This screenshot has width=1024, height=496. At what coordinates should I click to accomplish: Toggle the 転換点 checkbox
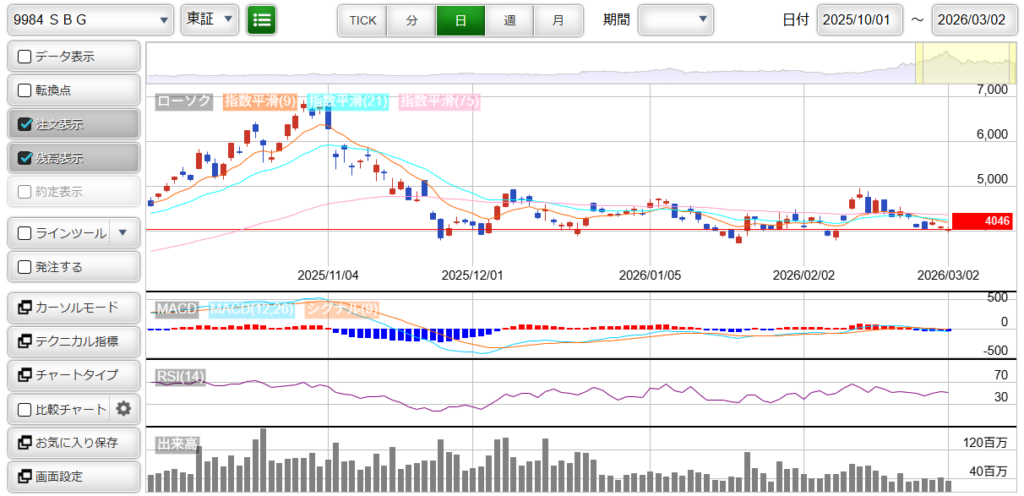coord(25,90)
